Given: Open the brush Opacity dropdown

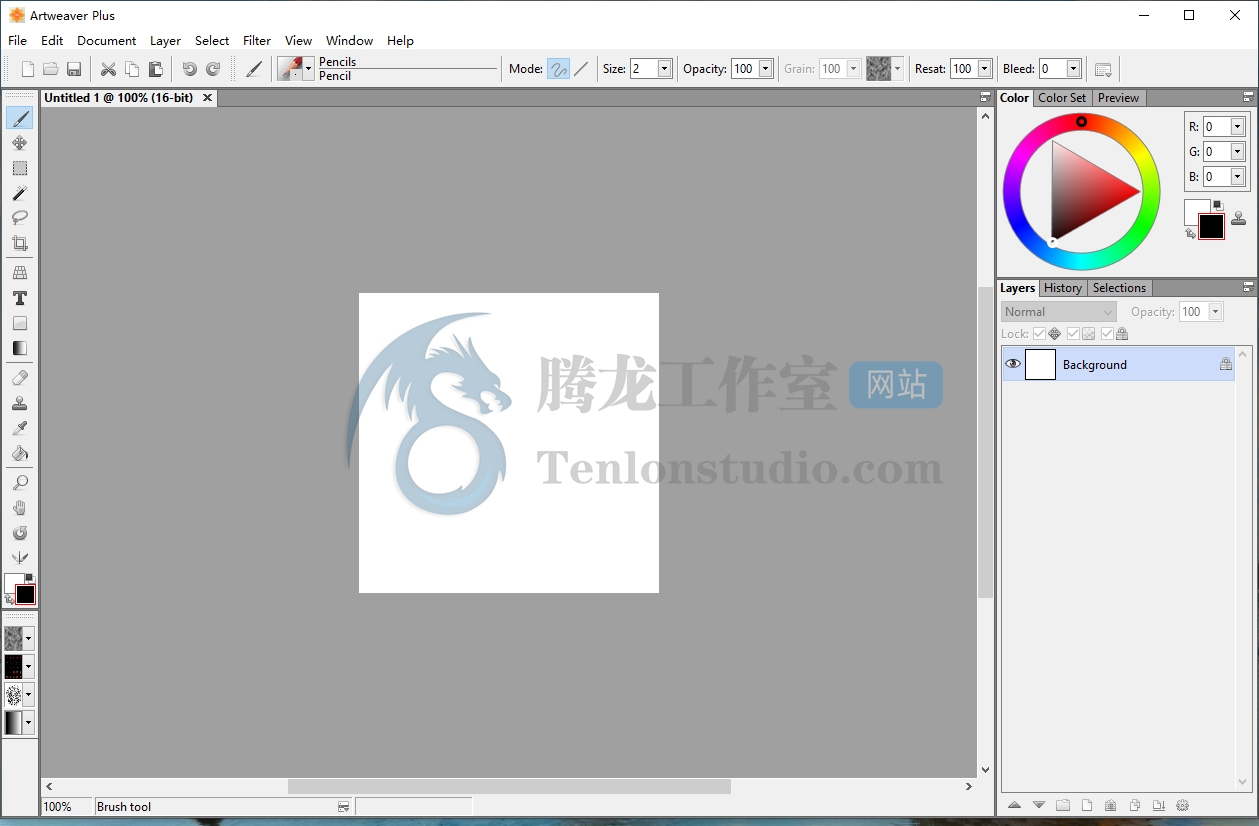Looking at the screenshot, I should pos(766,69).
